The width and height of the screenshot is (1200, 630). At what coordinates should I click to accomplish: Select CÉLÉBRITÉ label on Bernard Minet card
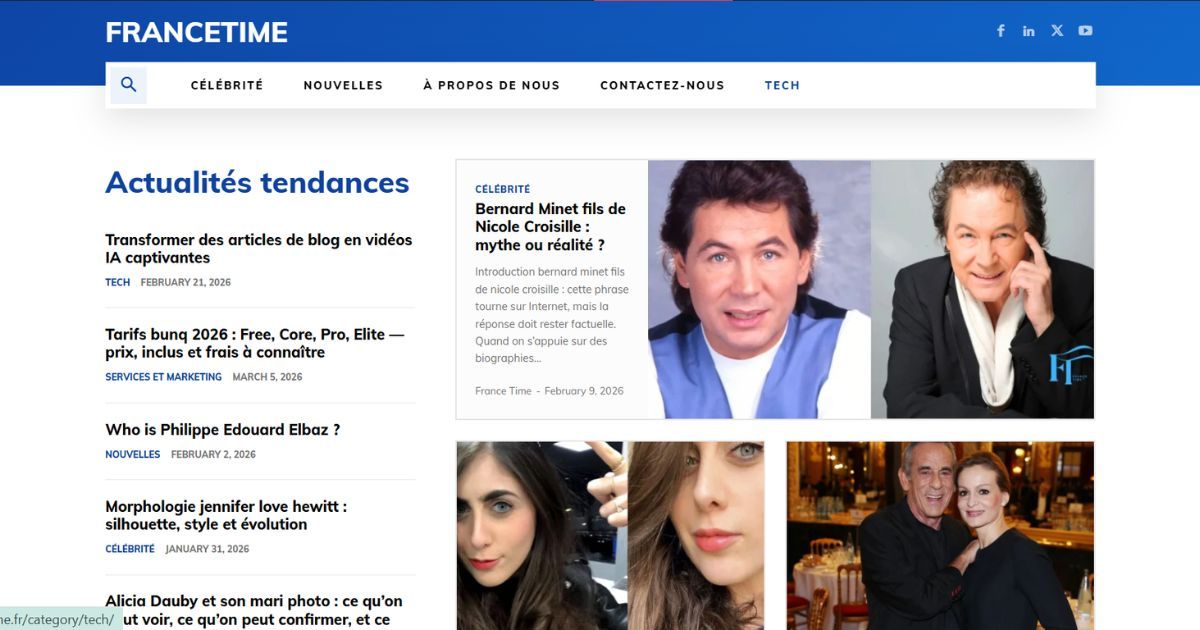[x=503, y=189]
